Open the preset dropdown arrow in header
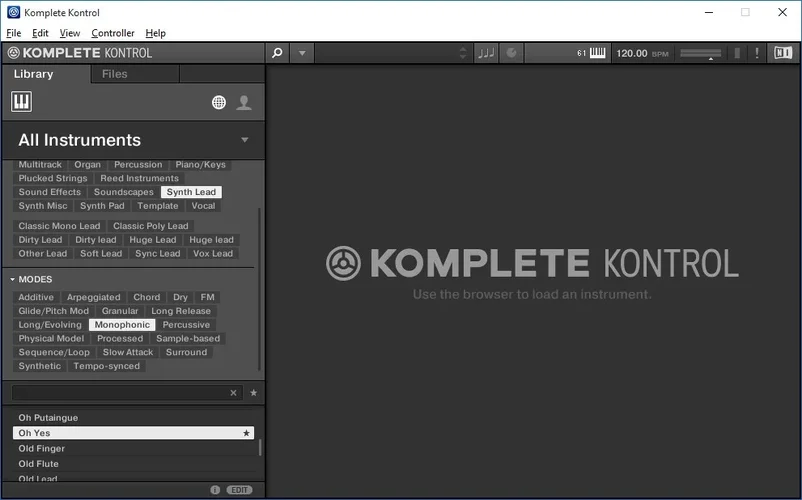The width and height of the screenshot is (802, 500). [302, 53]
